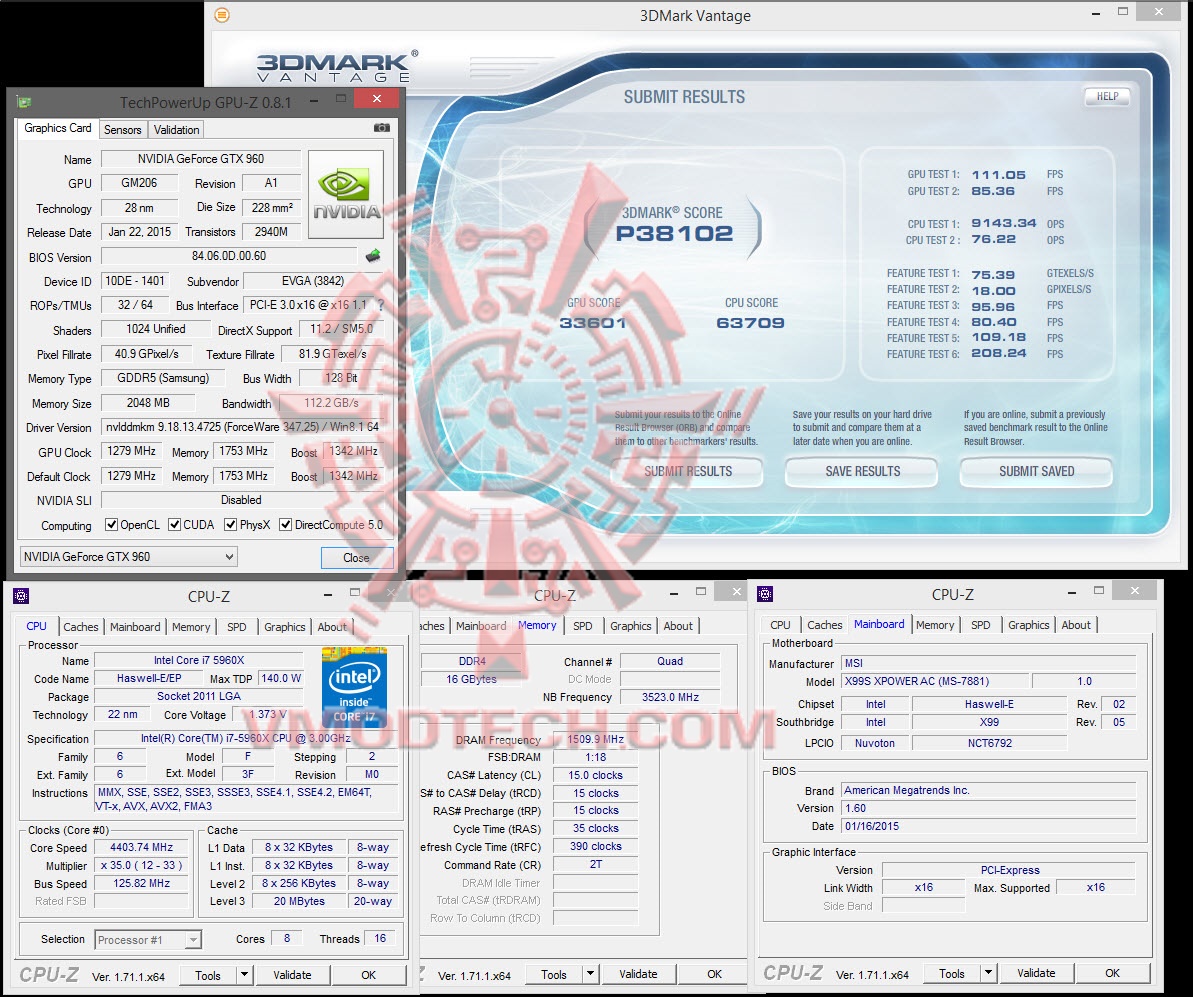Click the GPU Name field in GPU-Z

(201, 159)
